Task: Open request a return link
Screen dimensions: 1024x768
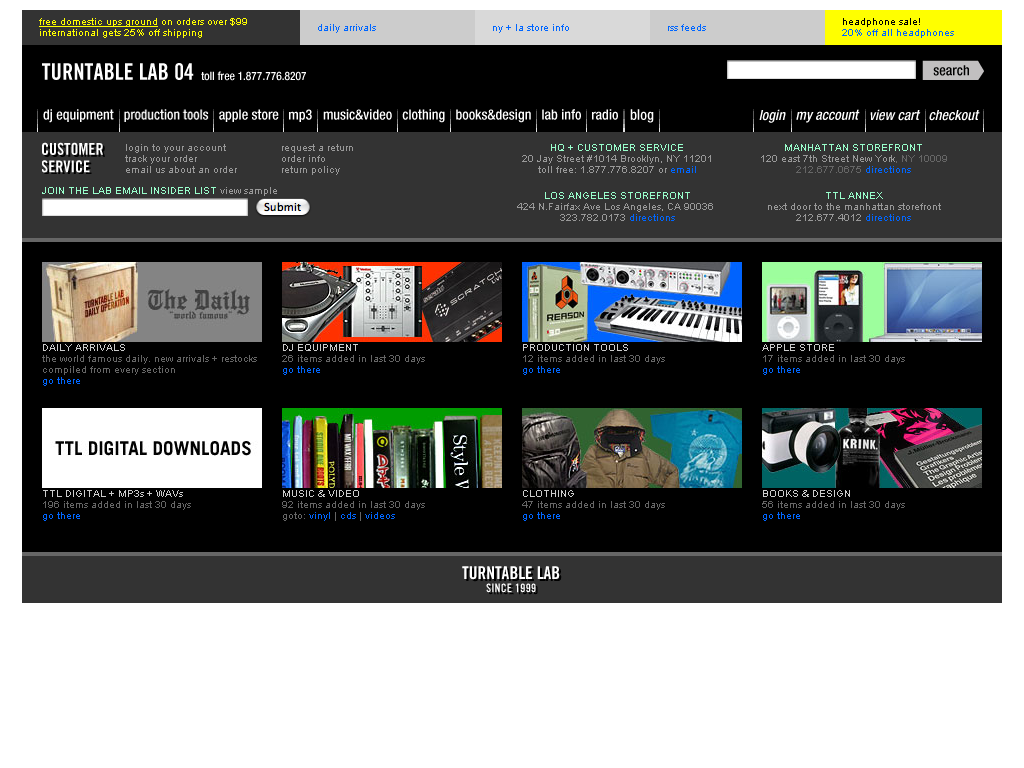Action: tap(317, 148)
